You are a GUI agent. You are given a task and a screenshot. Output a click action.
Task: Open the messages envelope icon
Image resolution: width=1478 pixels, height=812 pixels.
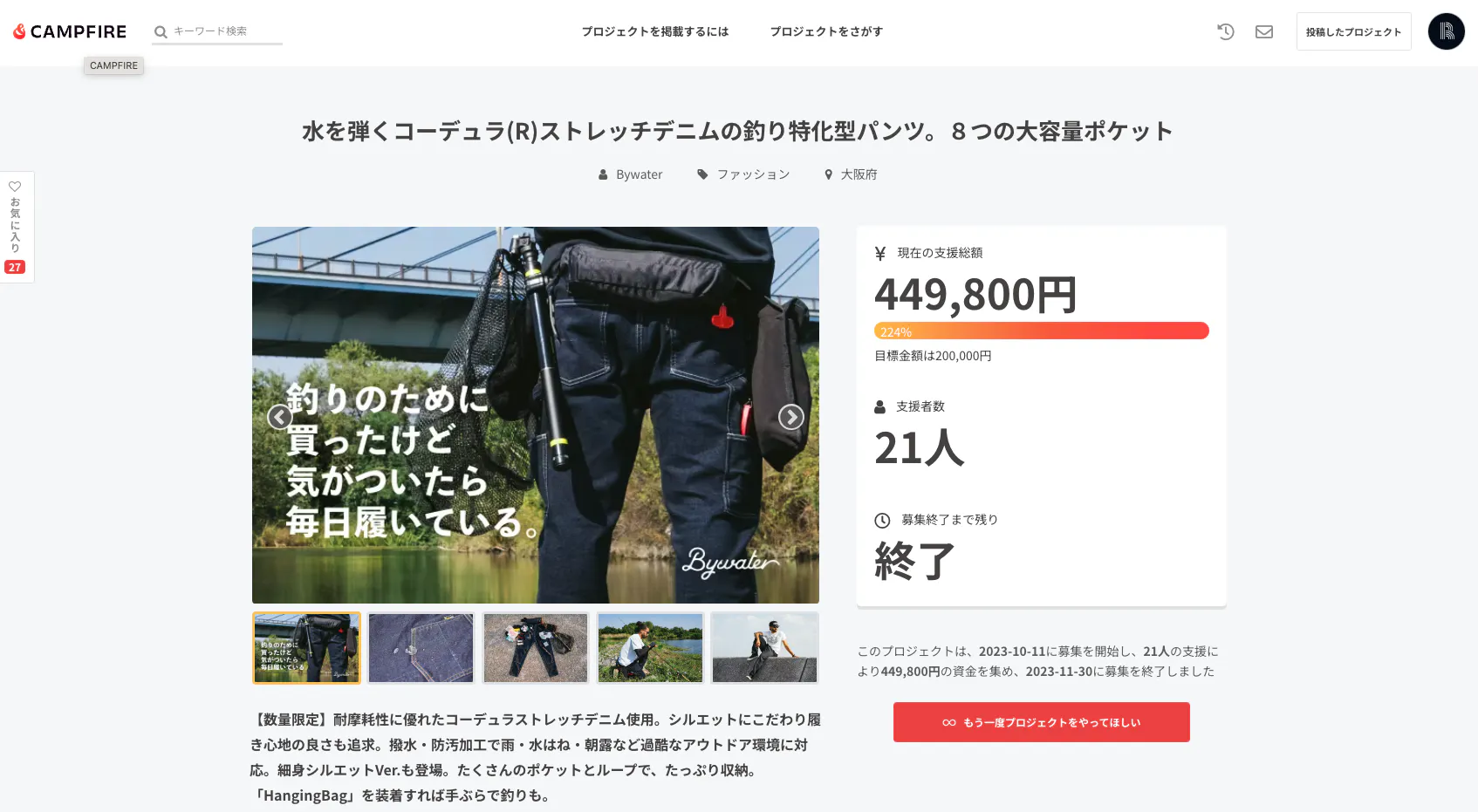click(1264, 31)
